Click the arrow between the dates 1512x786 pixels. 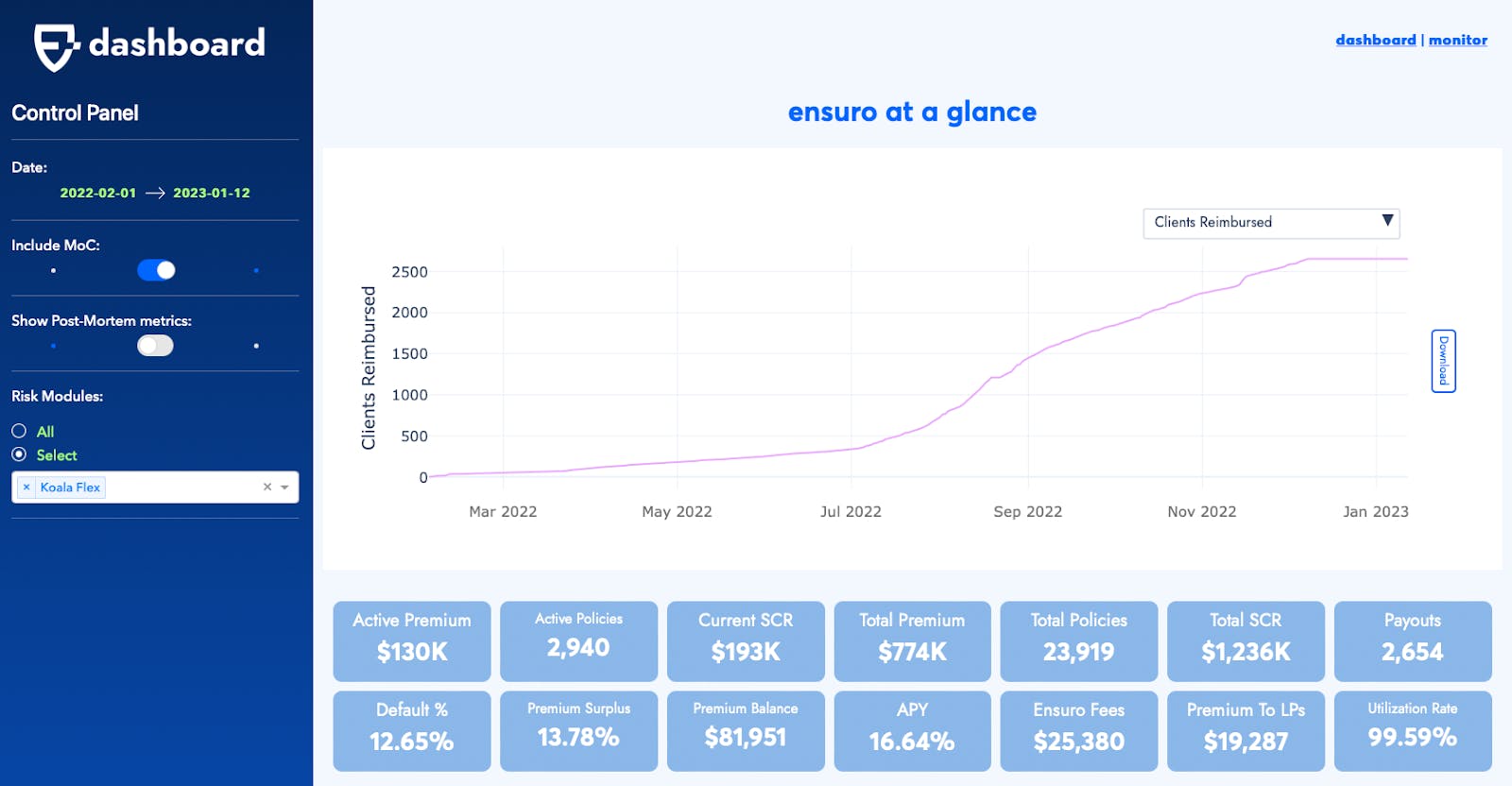point(155,193)
